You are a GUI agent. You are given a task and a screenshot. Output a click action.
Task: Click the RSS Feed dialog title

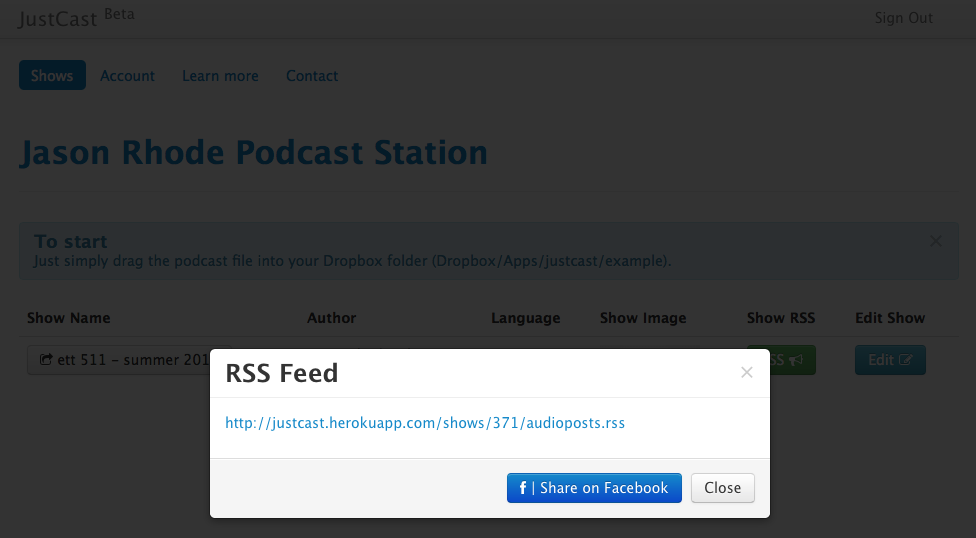(281, 373)
